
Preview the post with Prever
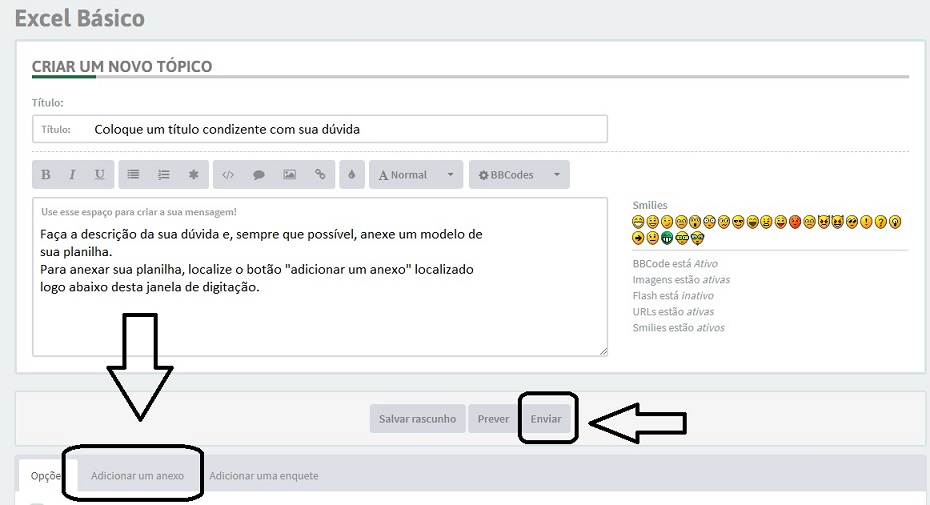tap(493, 418)
